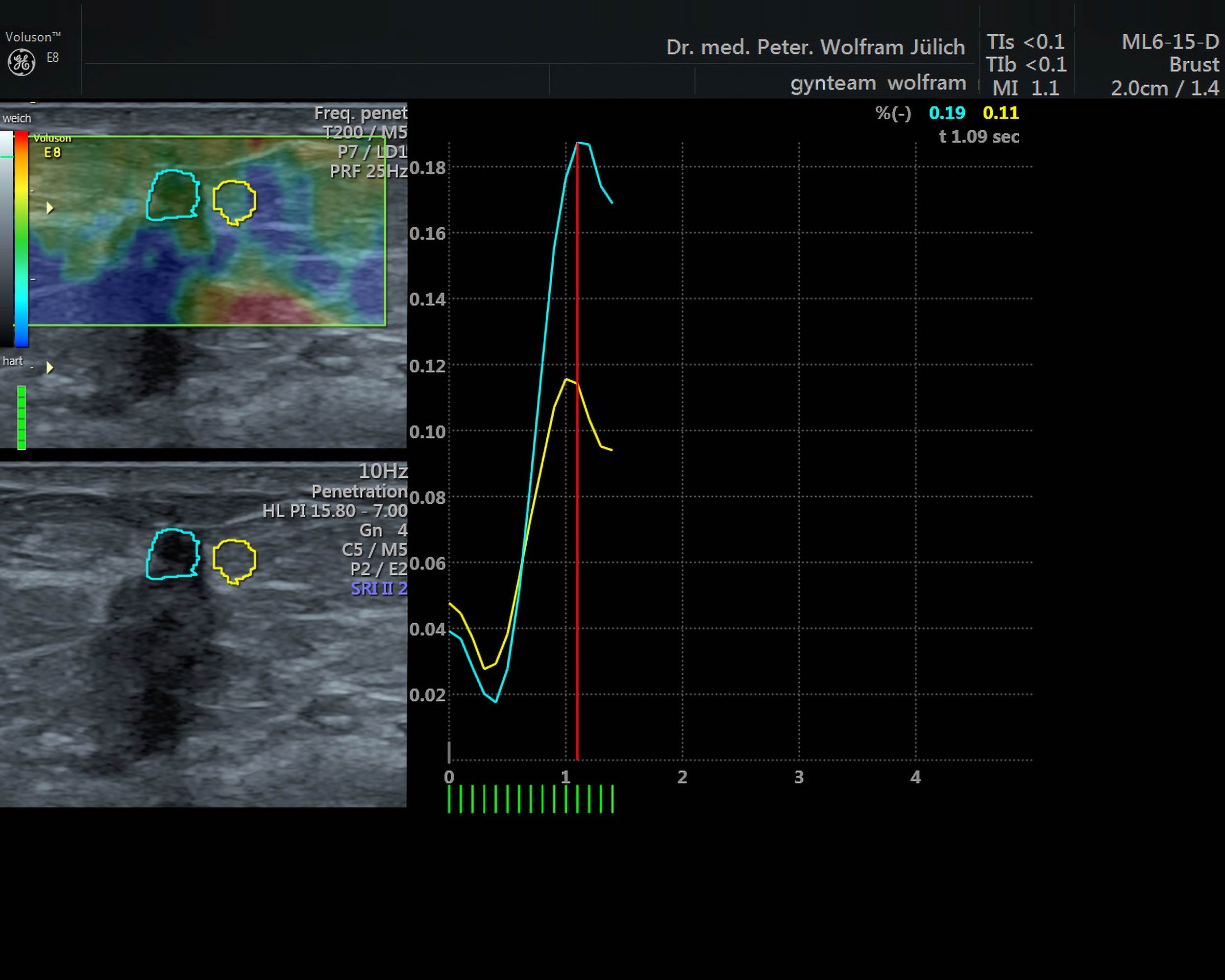Click the rainbow elasticity color bar
The image size is (1225, 980).
pyautogui.click(x=21, y=239)
